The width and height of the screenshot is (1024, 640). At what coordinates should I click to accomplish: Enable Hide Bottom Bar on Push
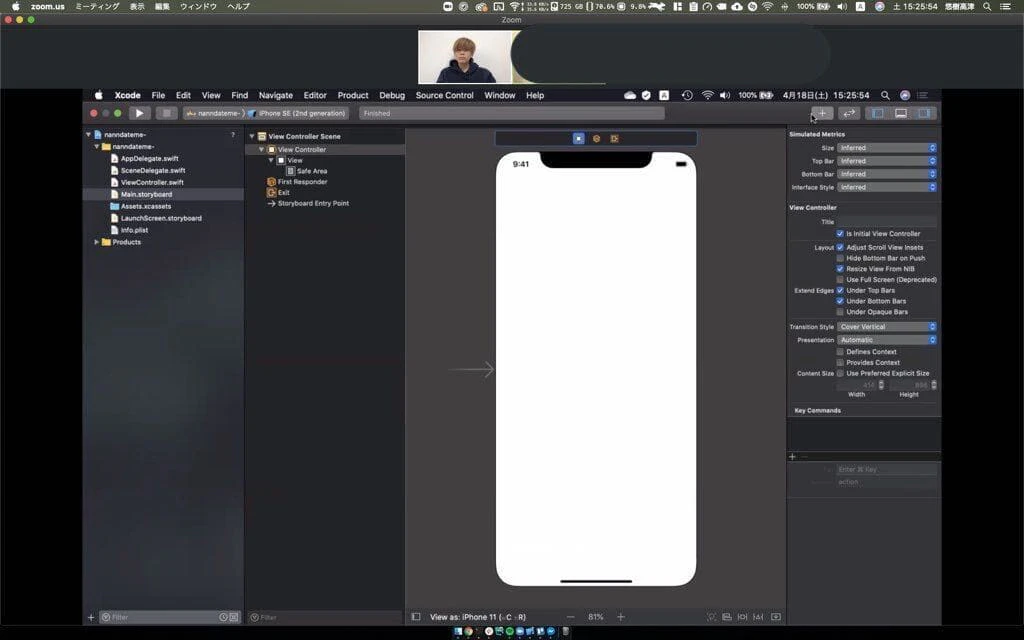840,258
